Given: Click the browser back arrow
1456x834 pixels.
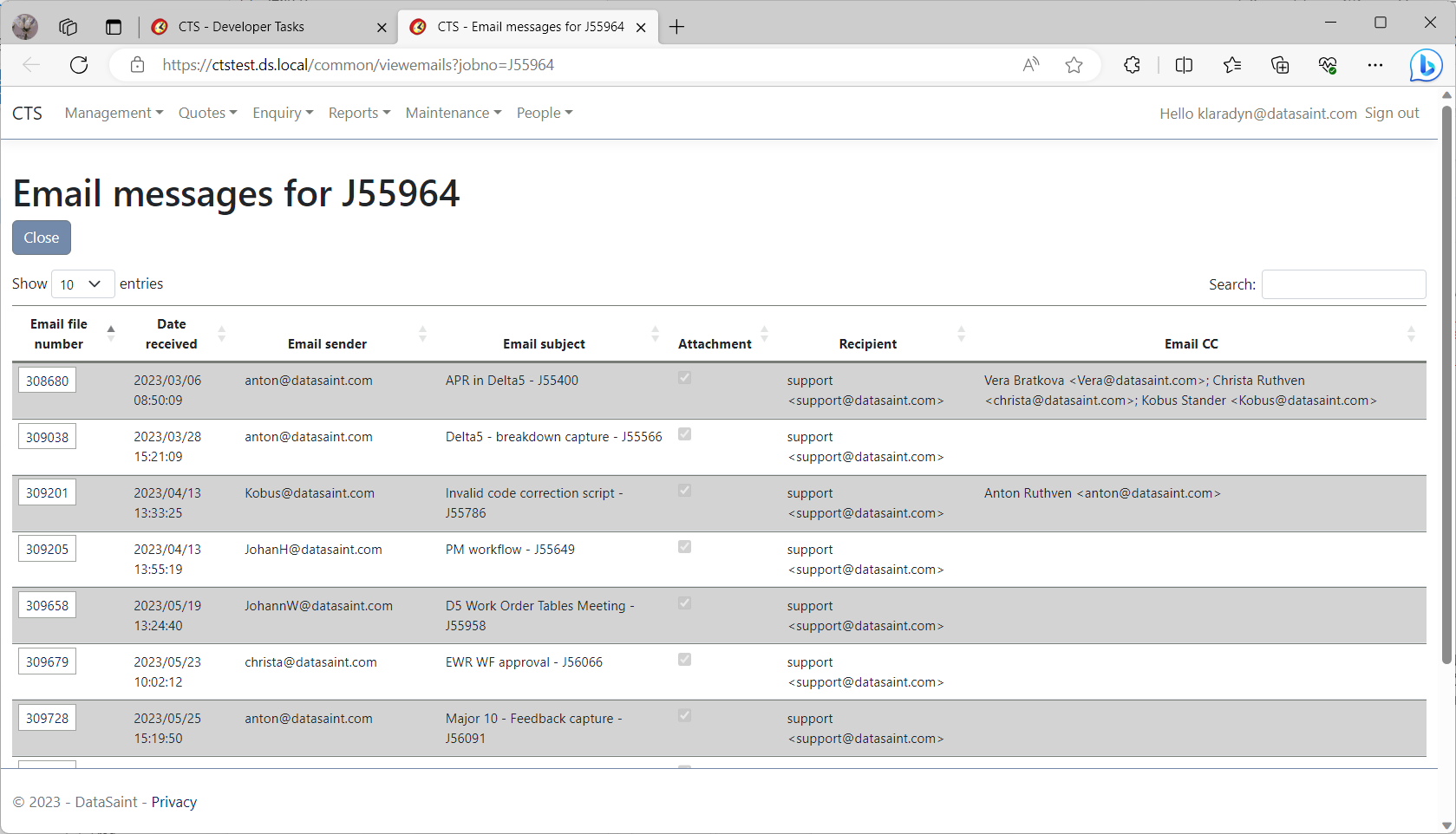Looking at the screenshot, I should pos(31,65).
